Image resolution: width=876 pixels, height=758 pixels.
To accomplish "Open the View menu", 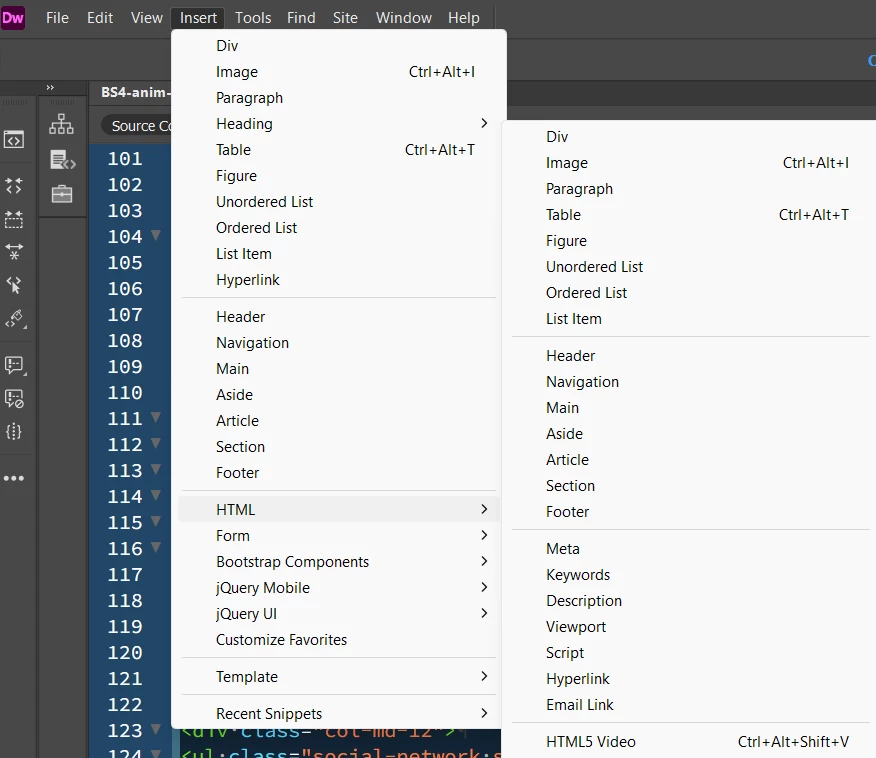I will click(x=147, y=18).
